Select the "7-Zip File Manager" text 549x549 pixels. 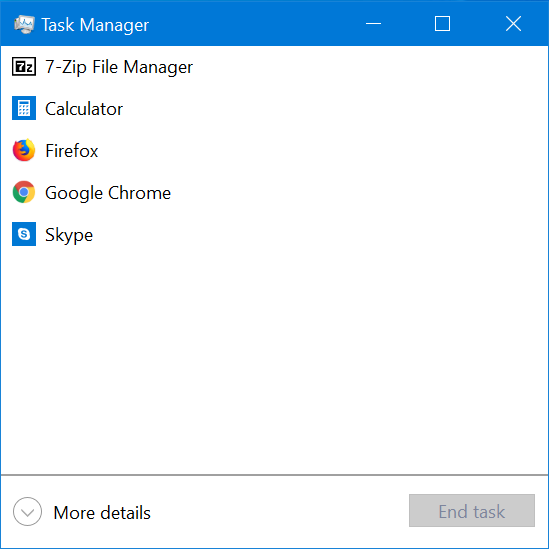[x=119, y=67]
